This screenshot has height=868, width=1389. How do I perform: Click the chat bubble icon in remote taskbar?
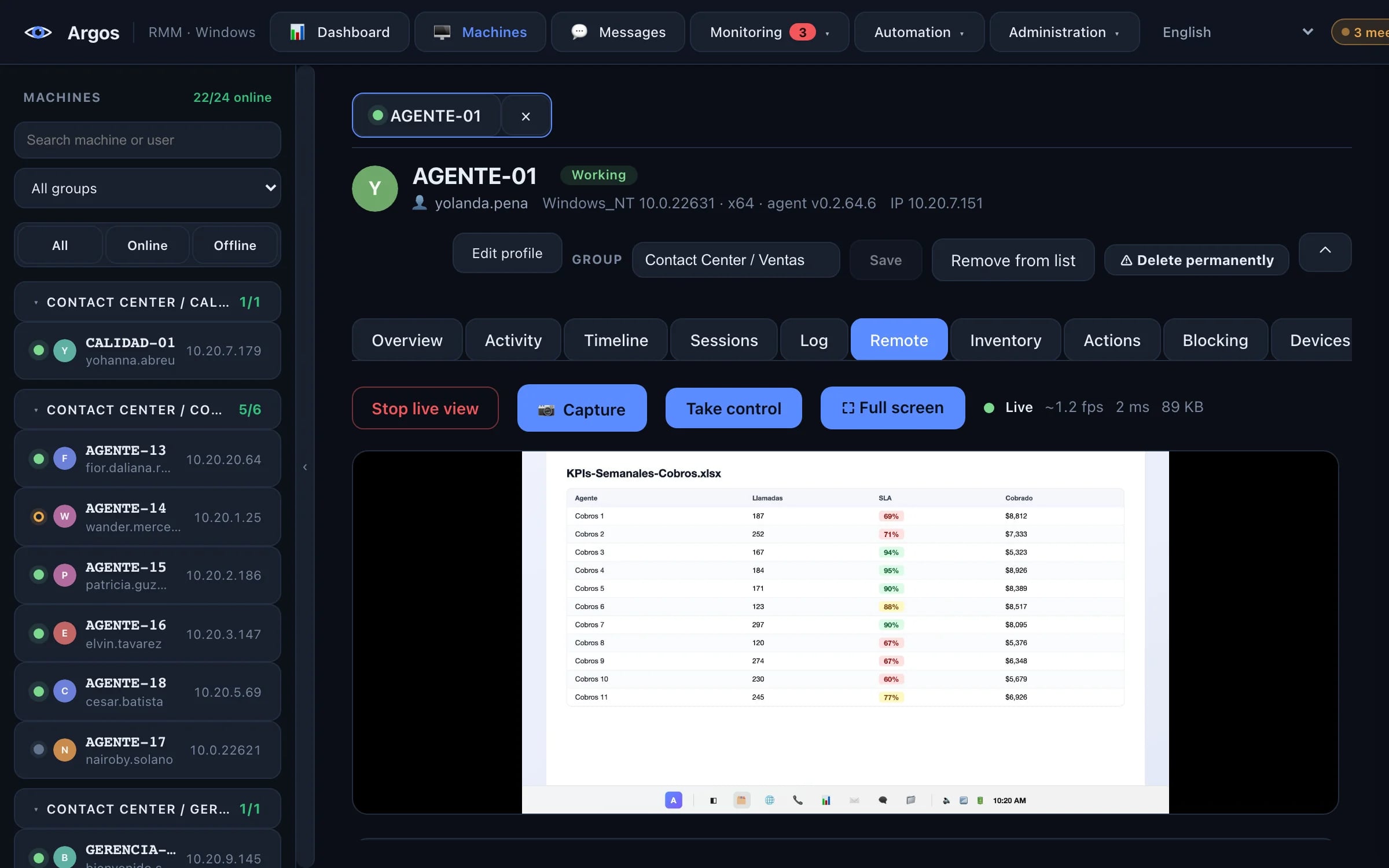[883, 800]
